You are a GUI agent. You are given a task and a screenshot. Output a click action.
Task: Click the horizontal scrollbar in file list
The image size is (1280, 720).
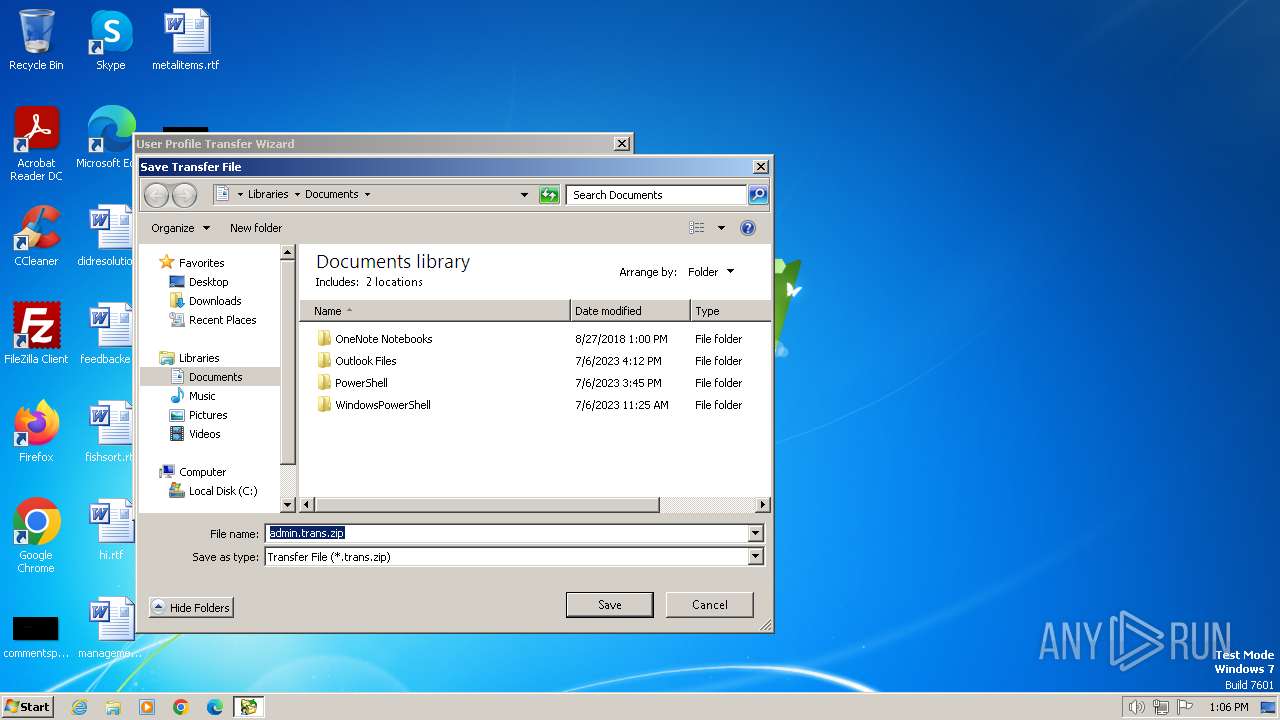pyautogui.click(x=486, y=505)
